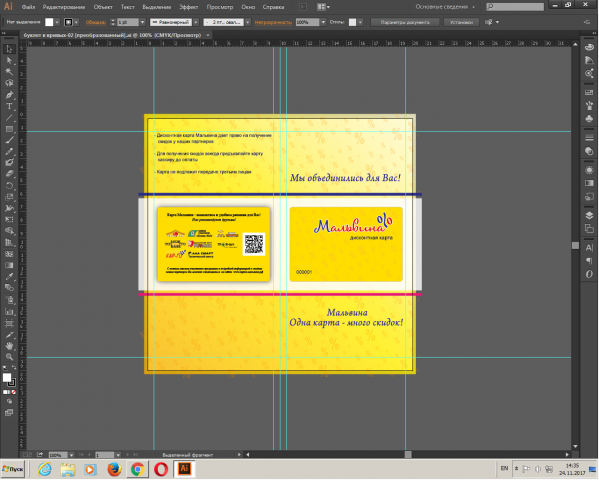Open the arrange documents dropdown
The width and height of the screenshot is (599, 480).
(x=324, y=7)
